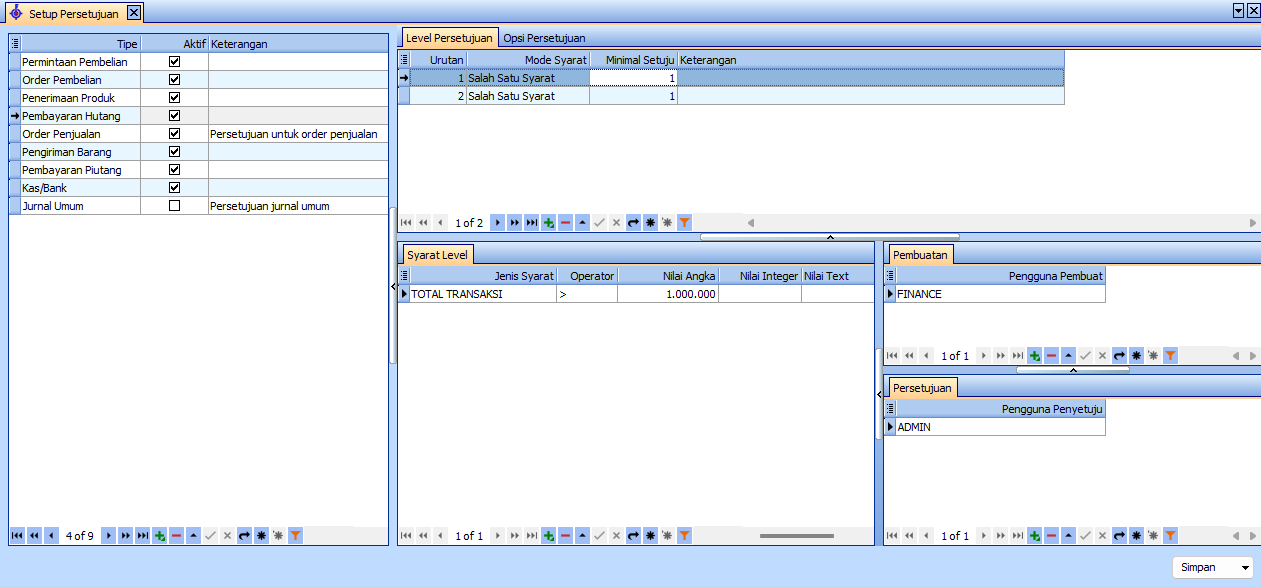Sort by Pengguna Pembuat column header

click(1001, 276)
